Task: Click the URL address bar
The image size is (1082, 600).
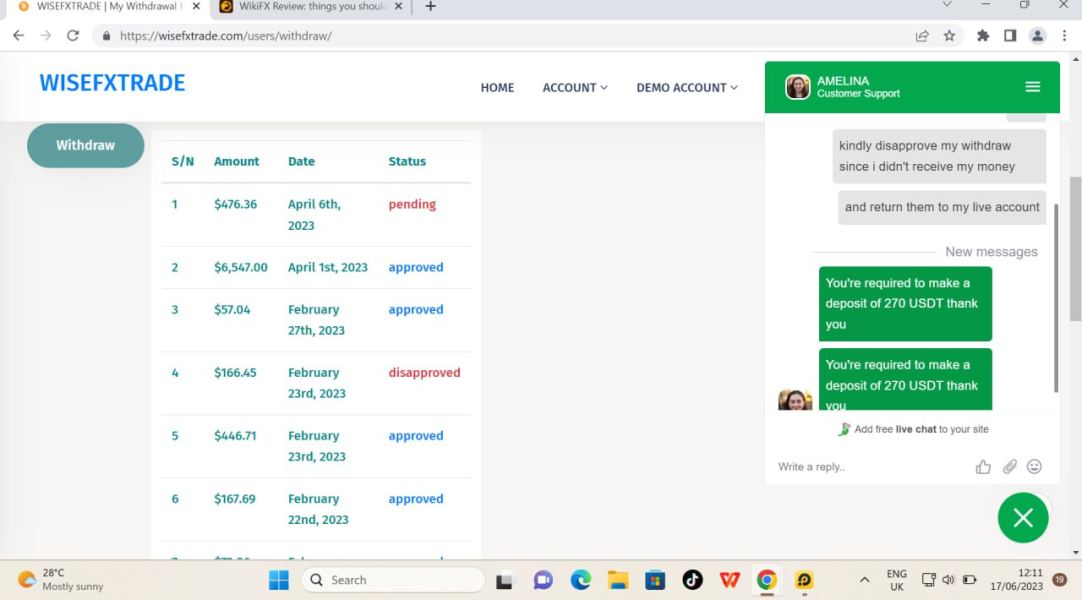Action: pyautogui.click(x=511, y=36)
